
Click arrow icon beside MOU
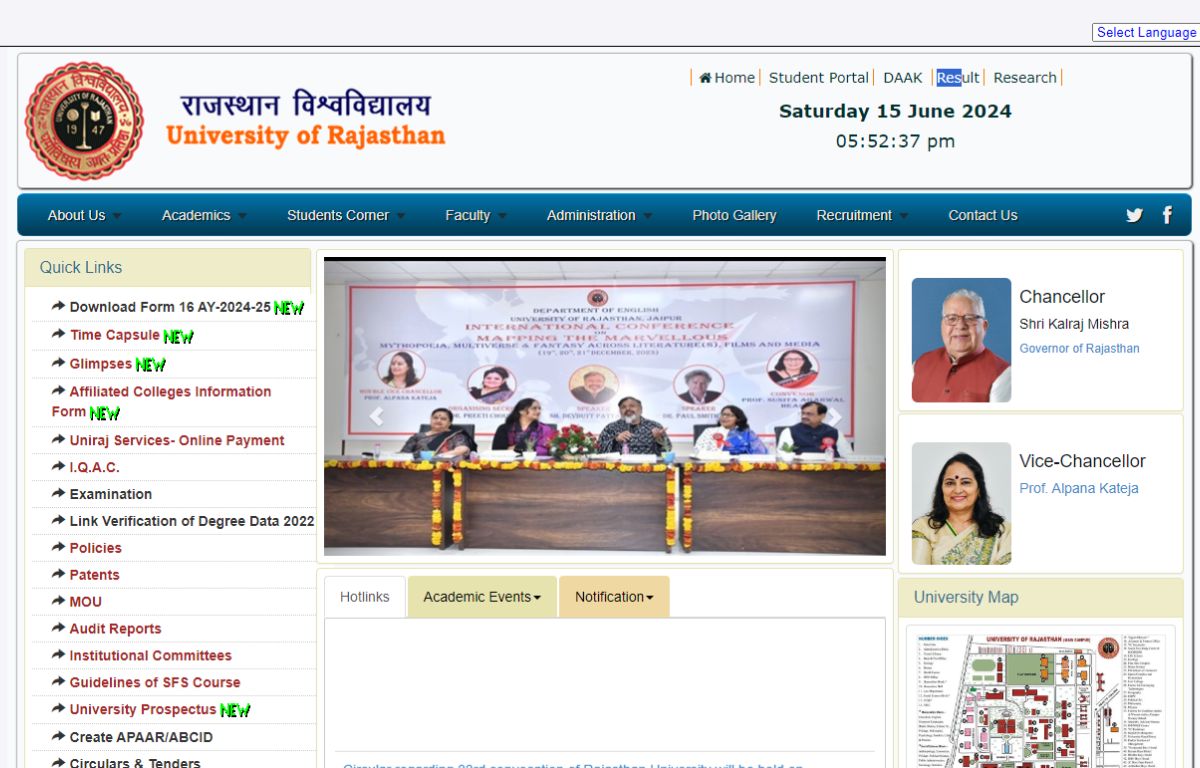click(x=59, y=602)
